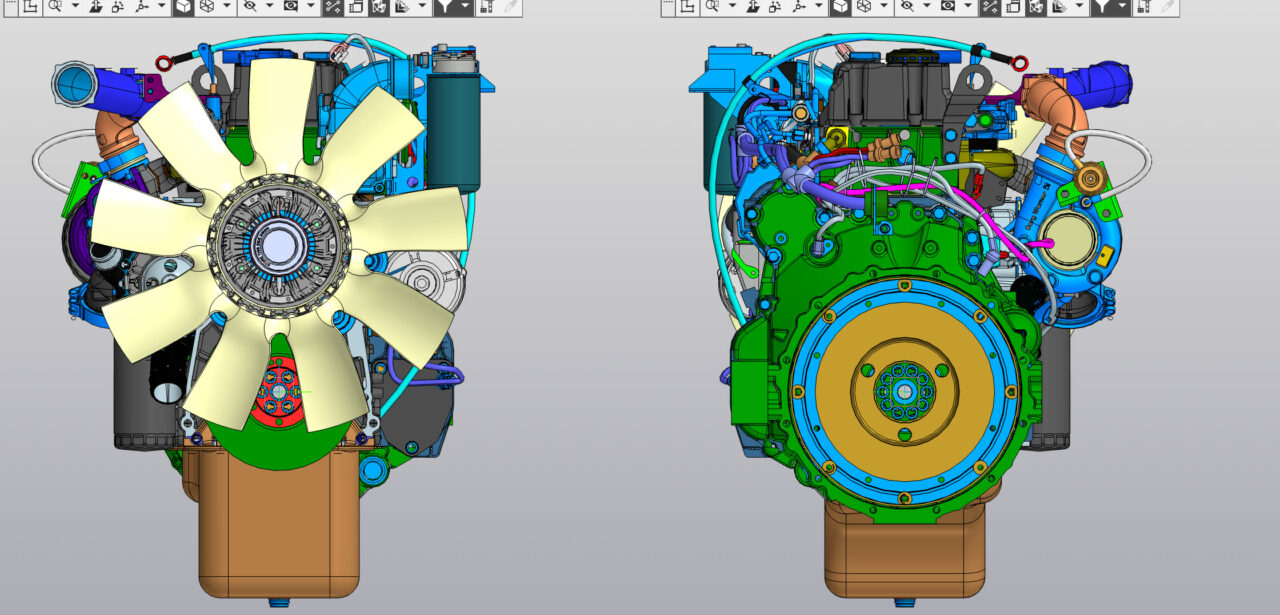Toggle the crossed-eye hide icon, left toolbar
The height and width of the screenshot is (615, 1280).
(250, 6)
